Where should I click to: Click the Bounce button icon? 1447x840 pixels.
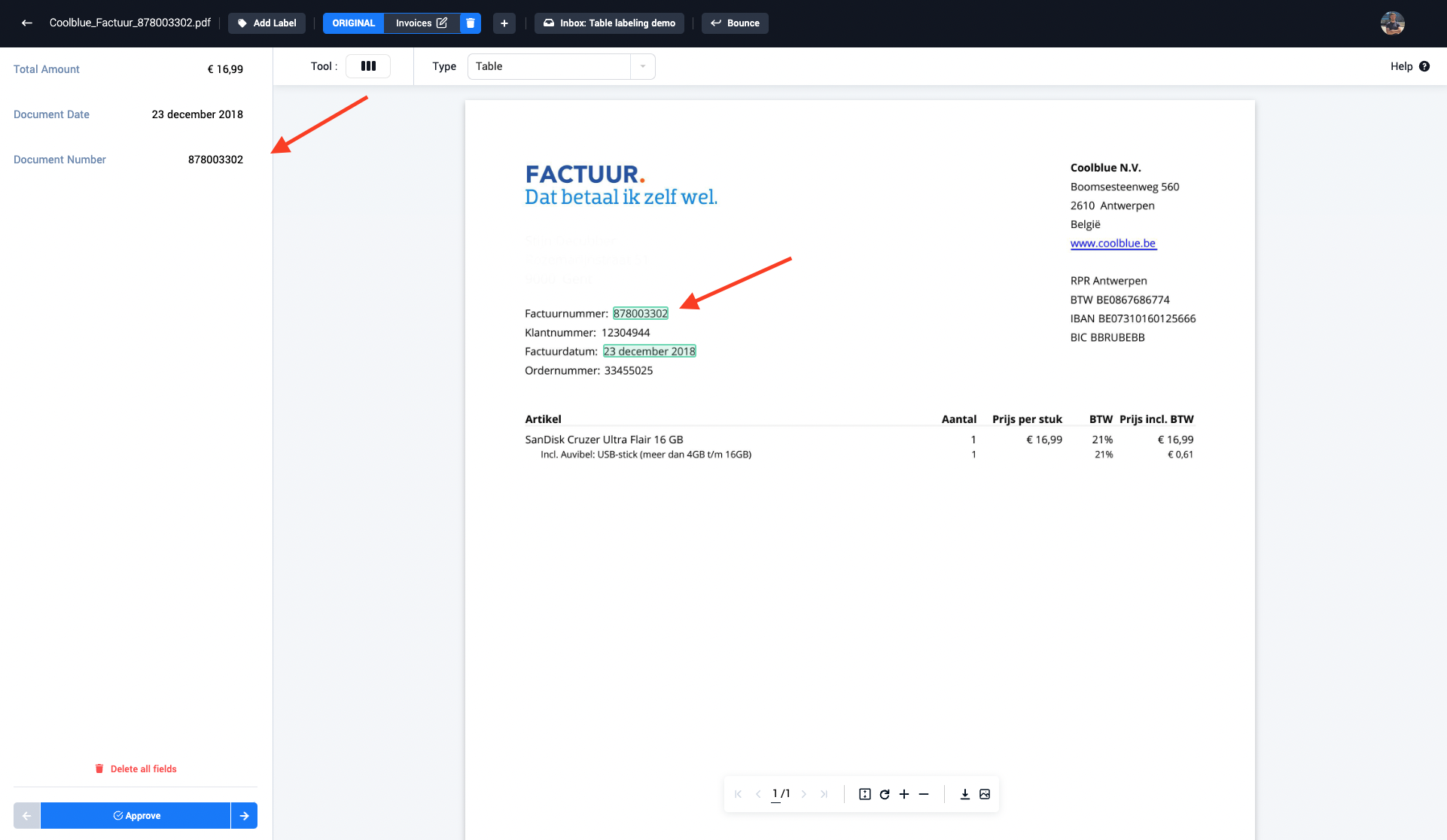715,23
